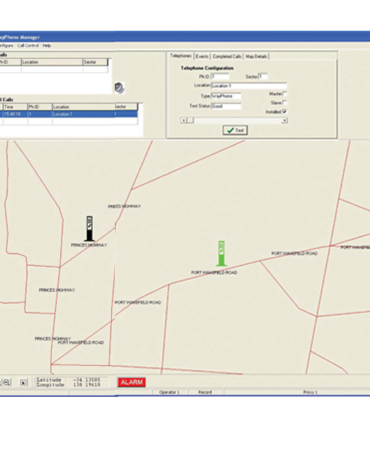Click the red ALARM indicator
This screenshot has width=370, height=450.
coord(132,382)
